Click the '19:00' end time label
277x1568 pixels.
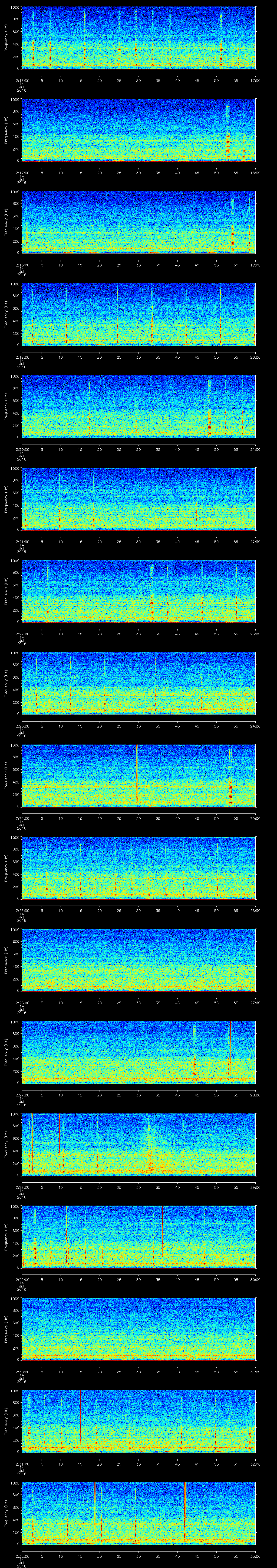click(x=255, y=265)
